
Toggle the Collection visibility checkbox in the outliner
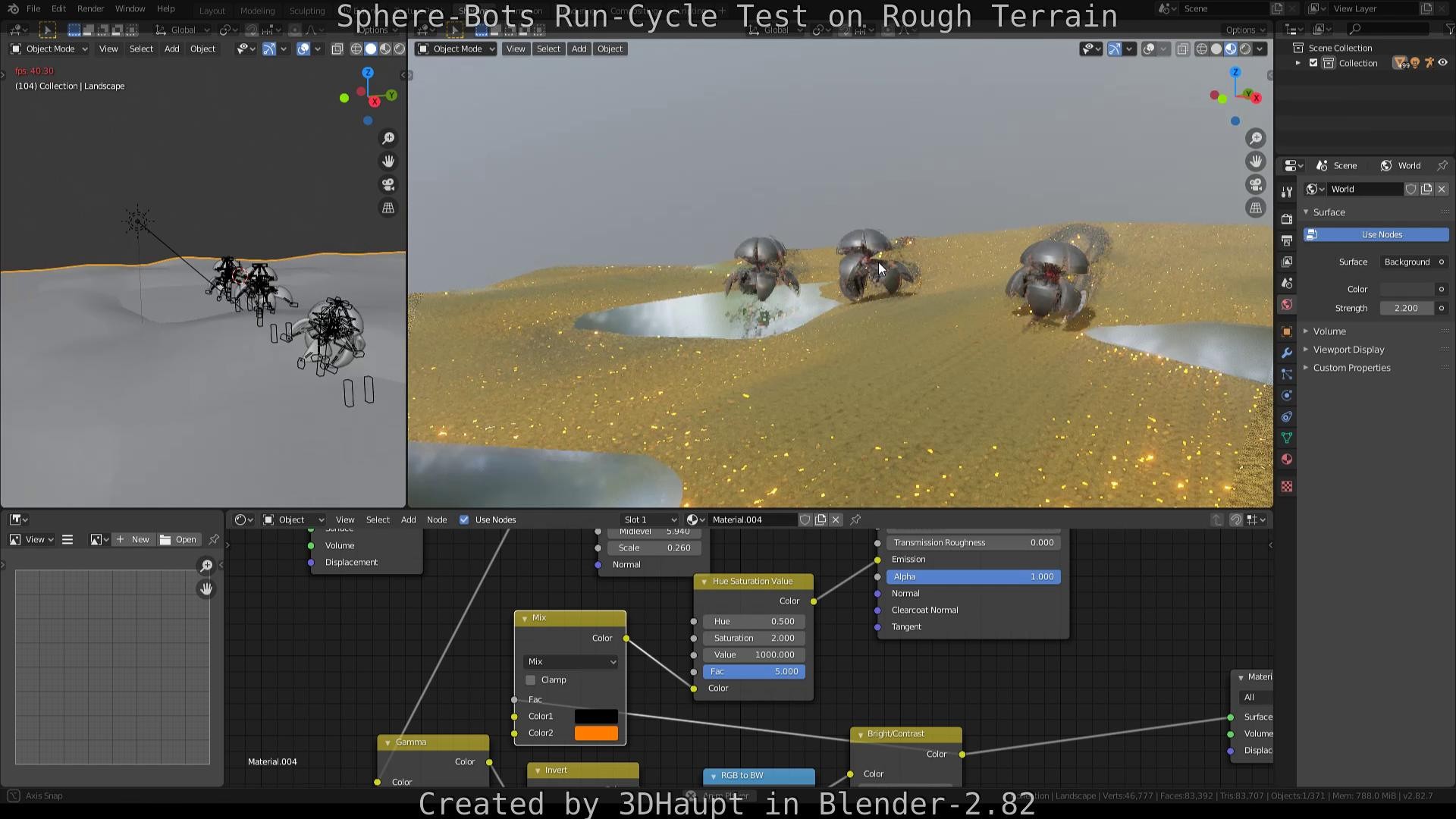(1313, 63)
